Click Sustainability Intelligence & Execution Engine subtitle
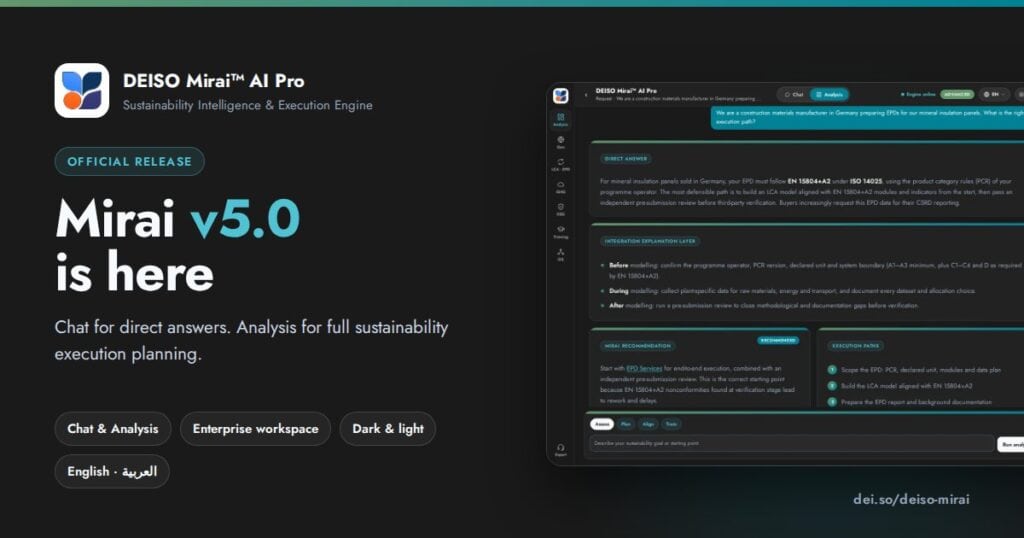 248,105
